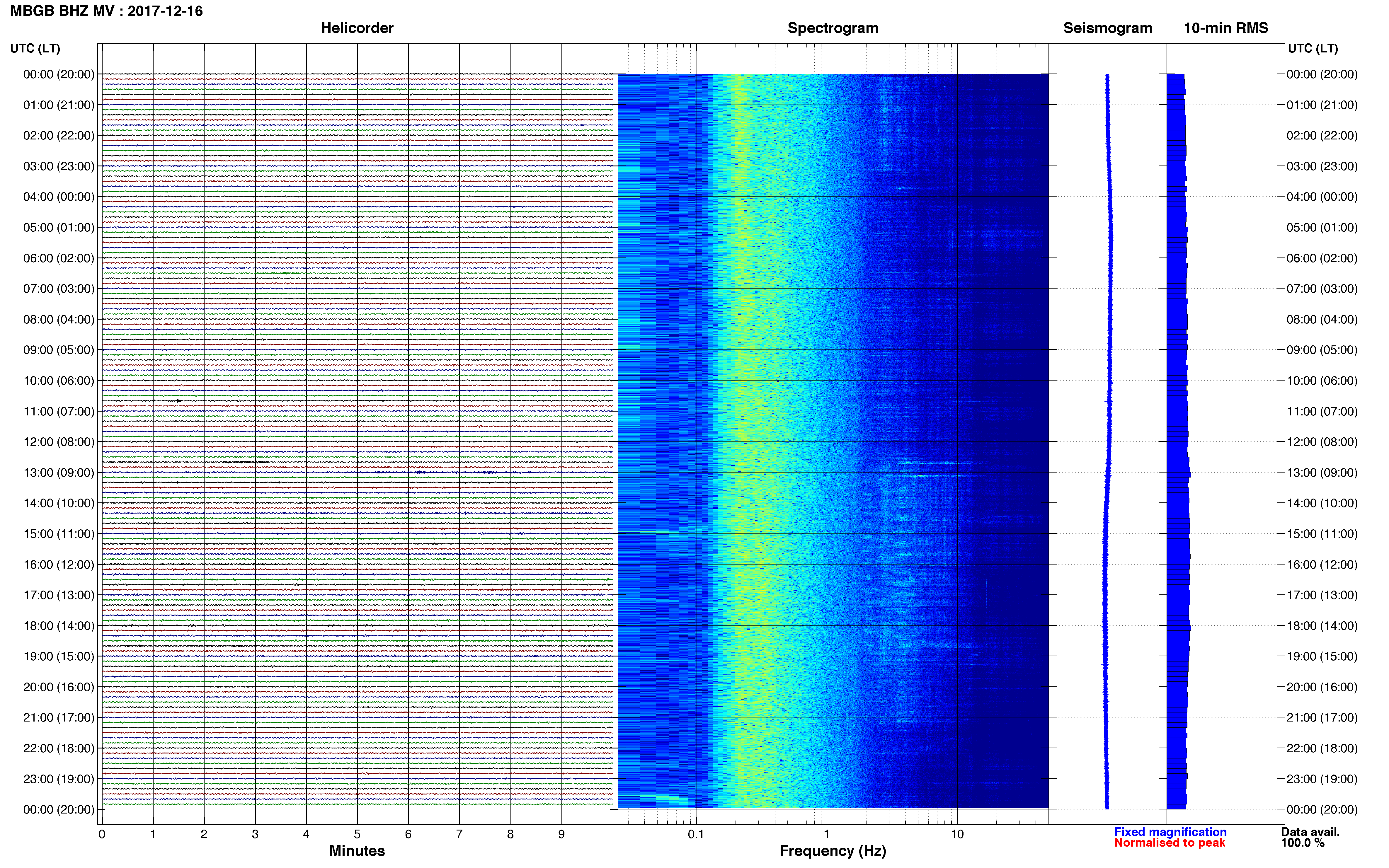Select 11:00 (07:00) label next to helicorder
The height and width of the screenshot is (868, 1389).
click(x=59, y=411)
